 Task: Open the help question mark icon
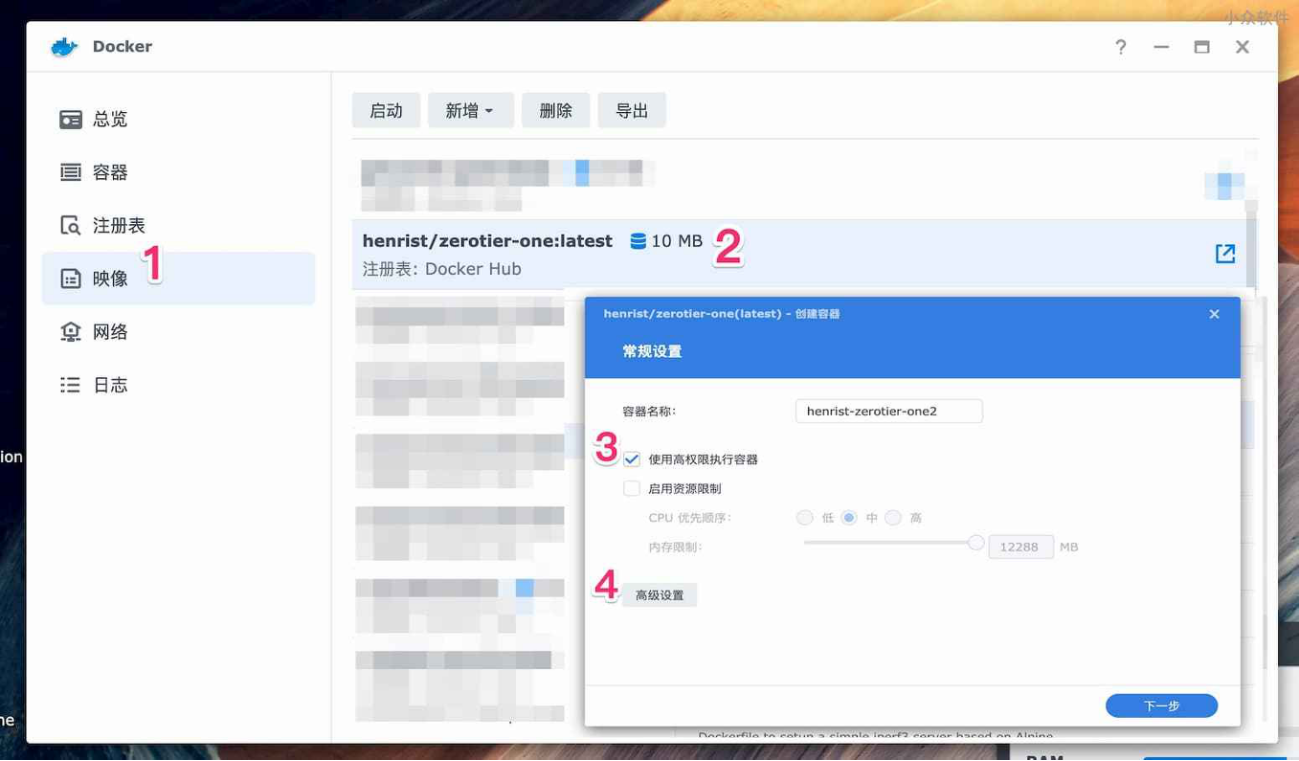[x=1121, y=47]
